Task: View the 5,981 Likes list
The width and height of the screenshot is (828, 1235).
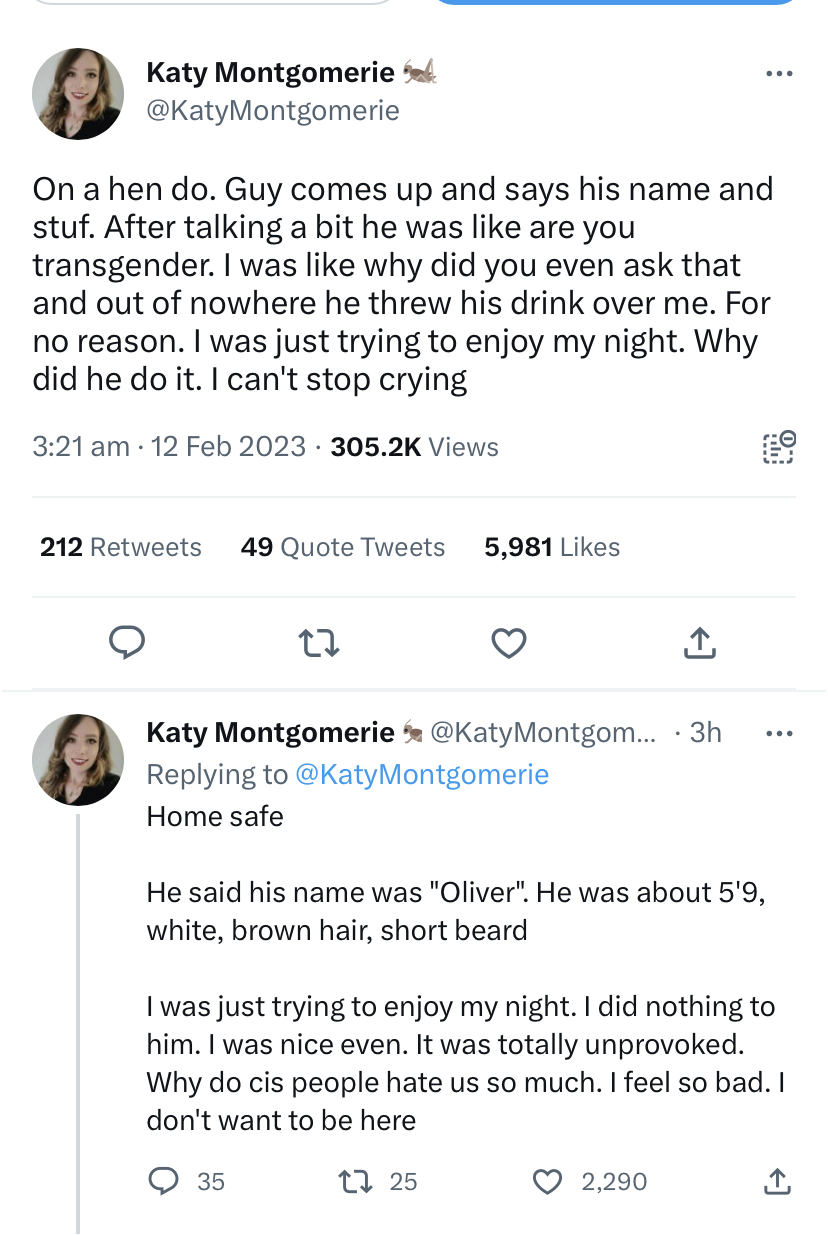Action: click(552, 547)
